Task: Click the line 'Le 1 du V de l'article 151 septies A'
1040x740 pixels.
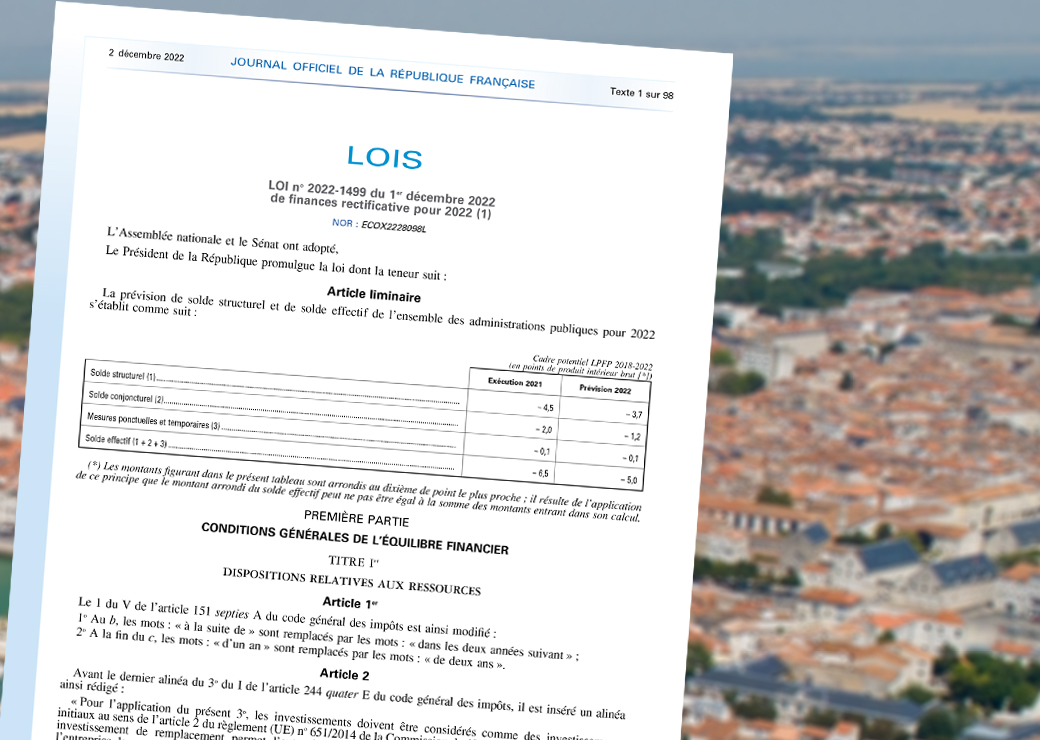Action: (x=287, y=617)
